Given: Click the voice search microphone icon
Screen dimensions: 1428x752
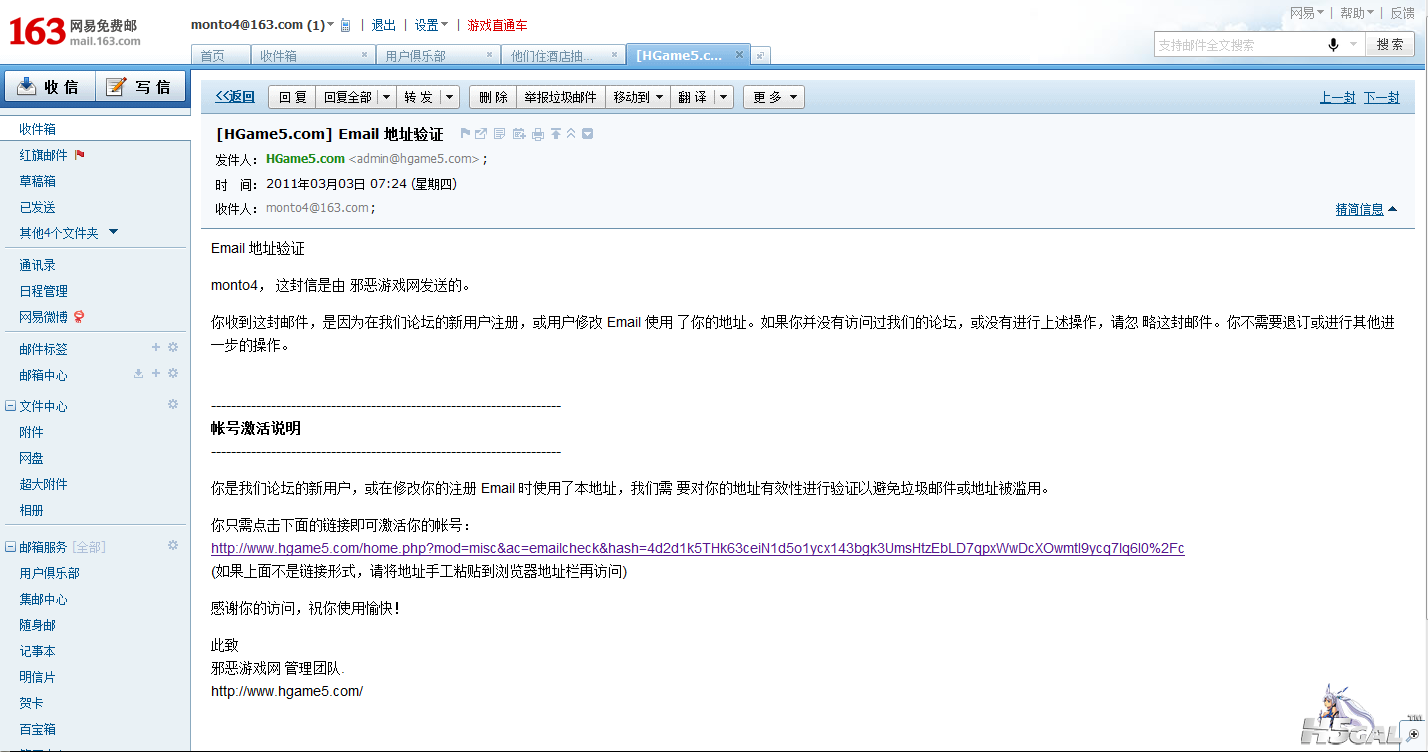Looking at the screenshot, I should 1333,45.
